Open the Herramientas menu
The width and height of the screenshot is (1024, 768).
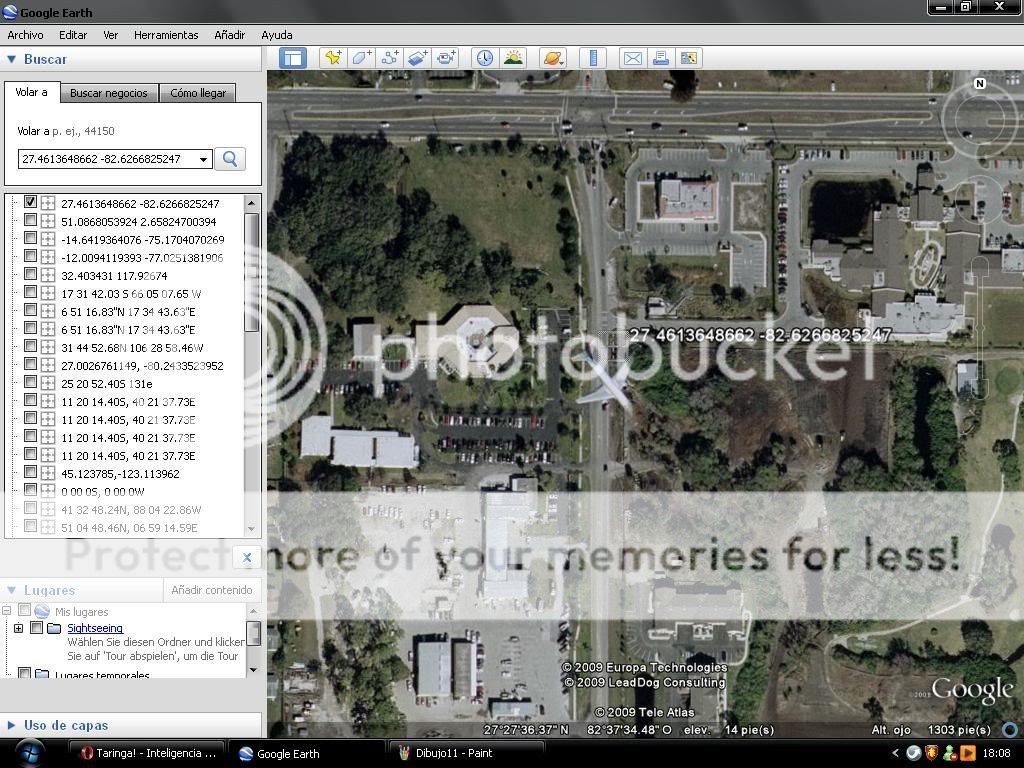(166, 35)
